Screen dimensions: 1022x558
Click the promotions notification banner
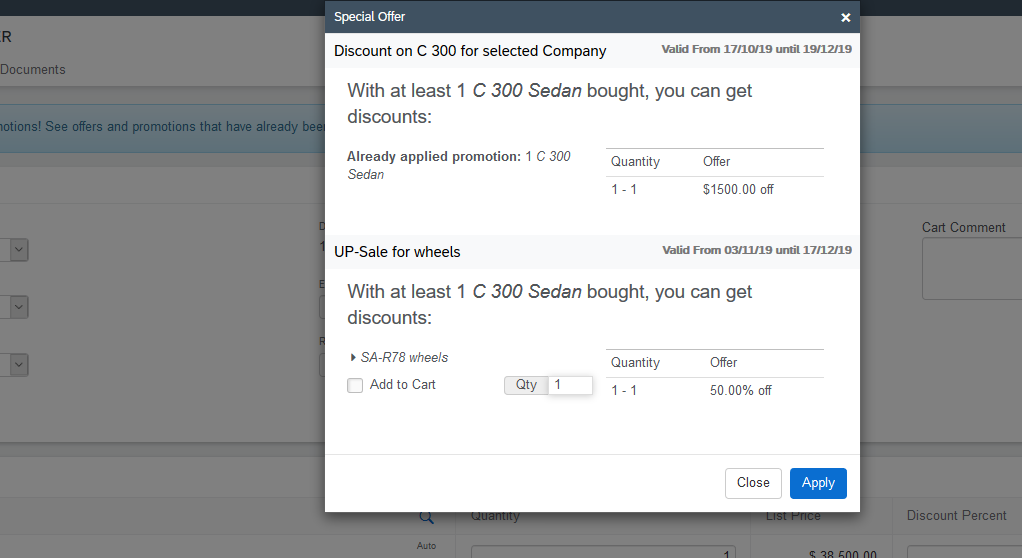162,128
